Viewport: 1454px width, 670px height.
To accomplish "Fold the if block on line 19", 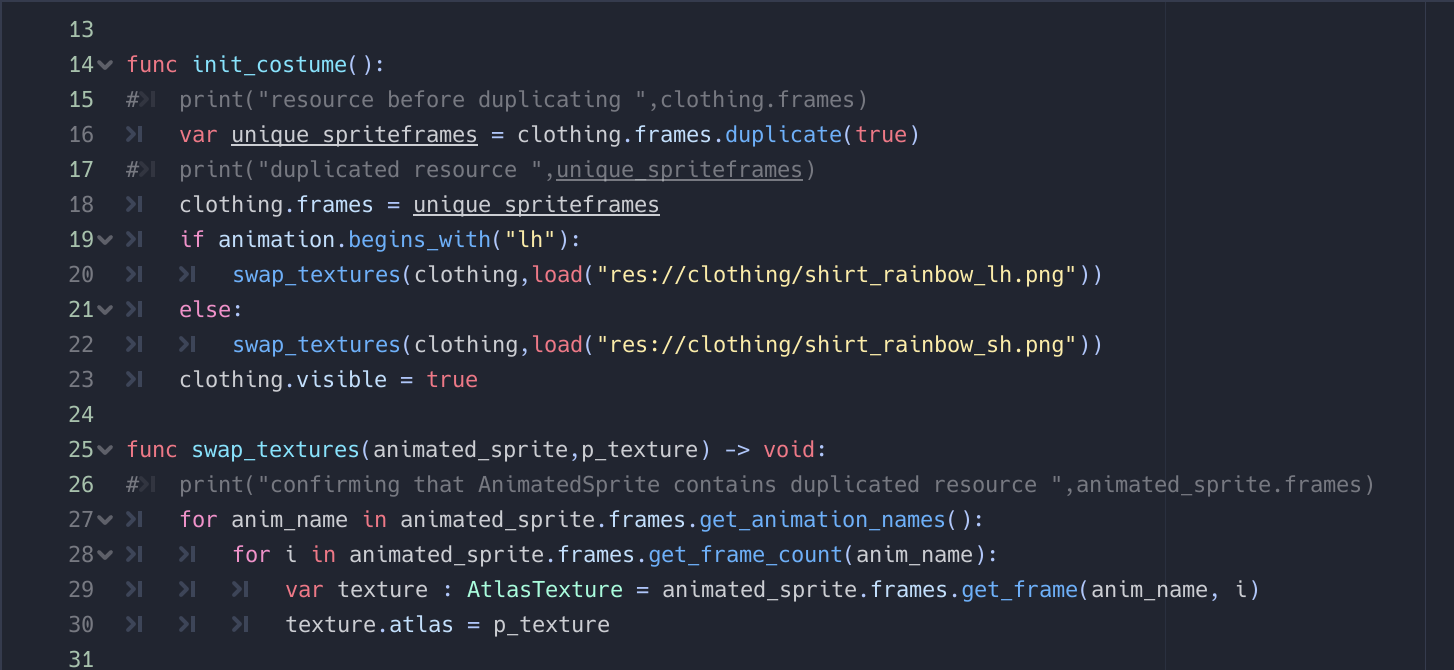I will coord(106,240).
